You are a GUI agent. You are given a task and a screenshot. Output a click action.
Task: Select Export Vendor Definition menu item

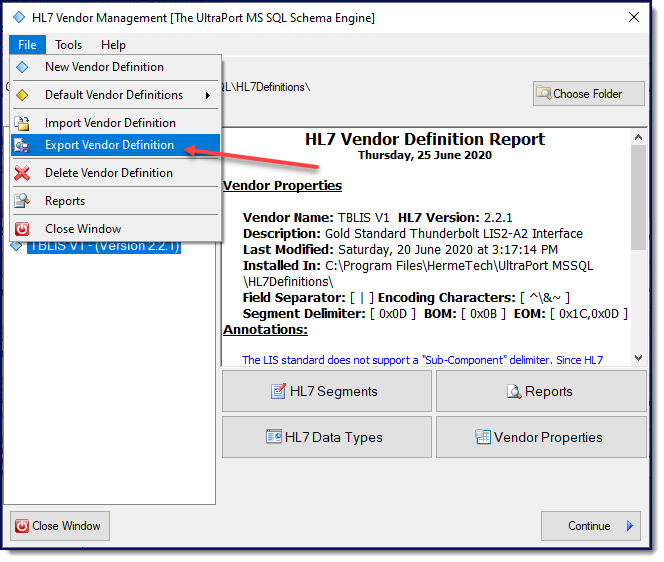[116, 145]
